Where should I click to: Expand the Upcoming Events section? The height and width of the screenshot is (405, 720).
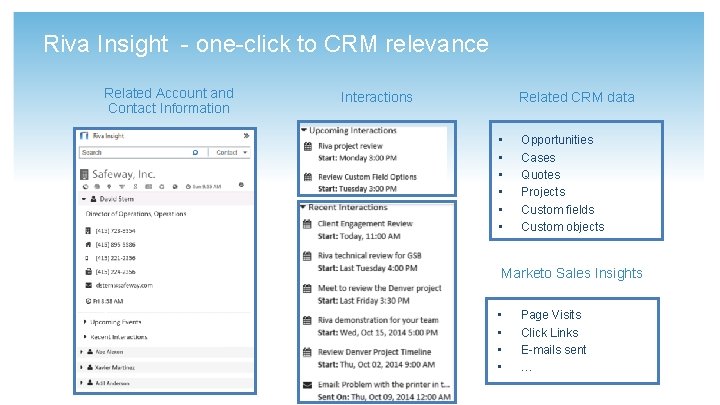[x=85, y=322]
